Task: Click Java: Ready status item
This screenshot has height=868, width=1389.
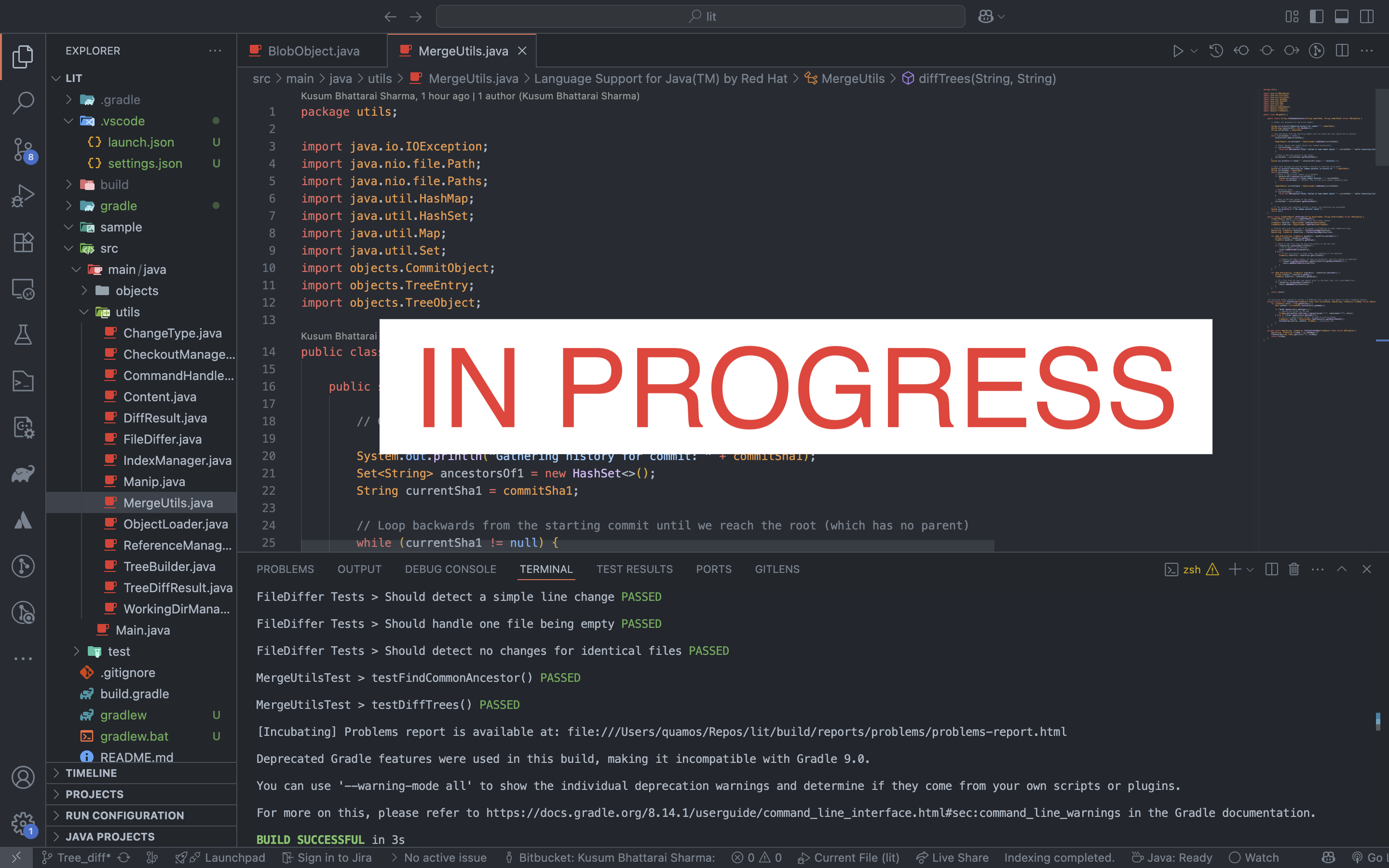Action: 1172,857
